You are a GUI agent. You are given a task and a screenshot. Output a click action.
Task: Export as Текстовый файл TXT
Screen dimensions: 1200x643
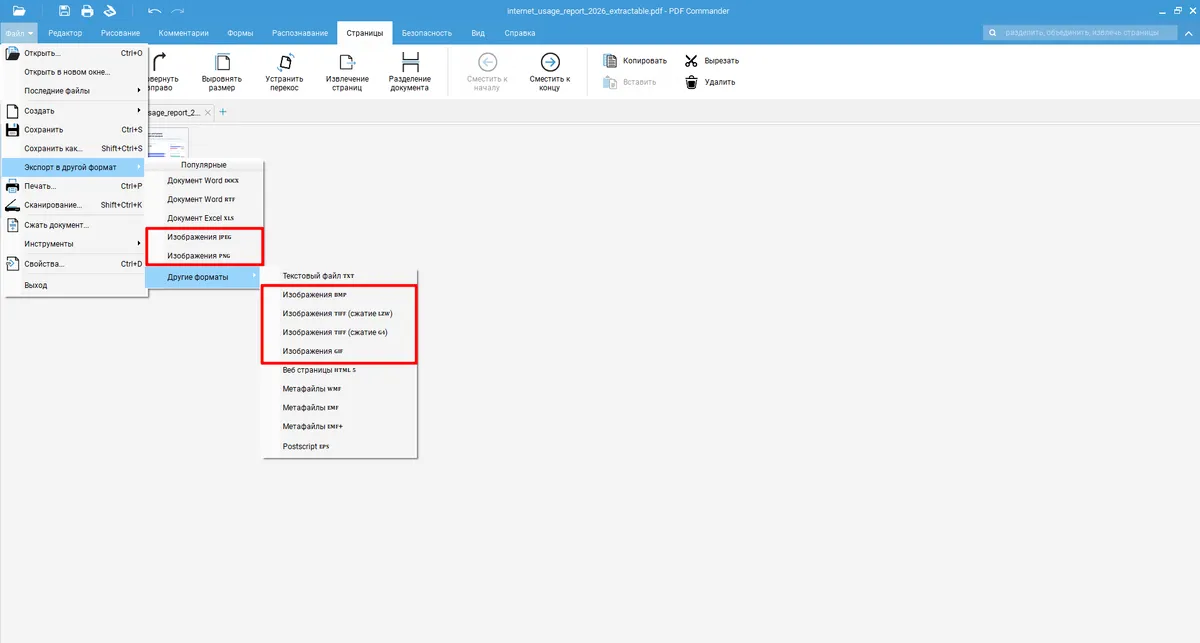tap(340, 275)
